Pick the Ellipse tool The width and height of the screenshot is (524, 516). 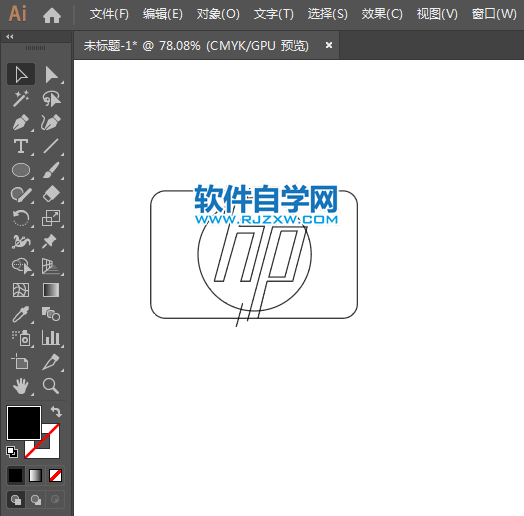[21, 170]
